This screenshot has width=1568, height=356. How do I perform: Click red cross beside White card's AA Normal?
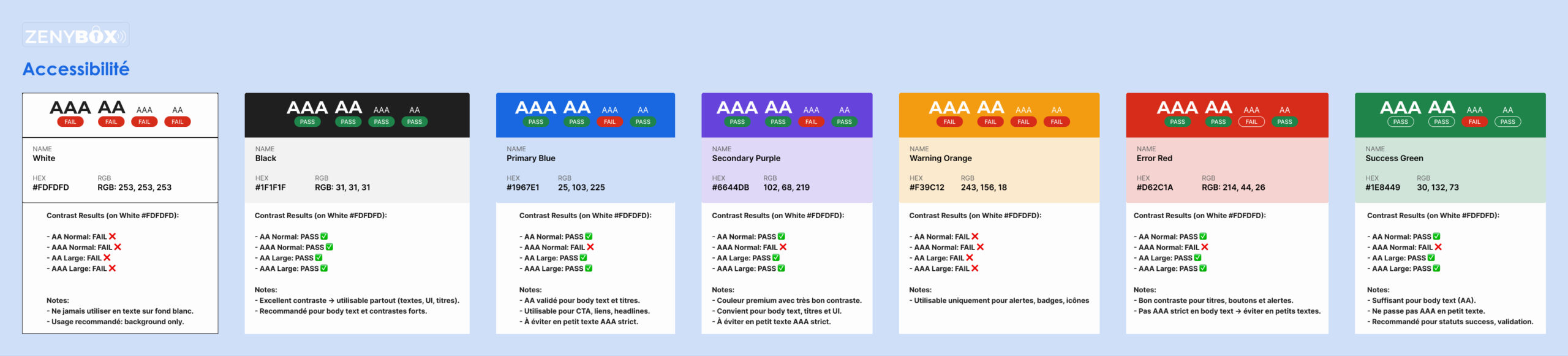pyautogui.click(x=113, y=237)
